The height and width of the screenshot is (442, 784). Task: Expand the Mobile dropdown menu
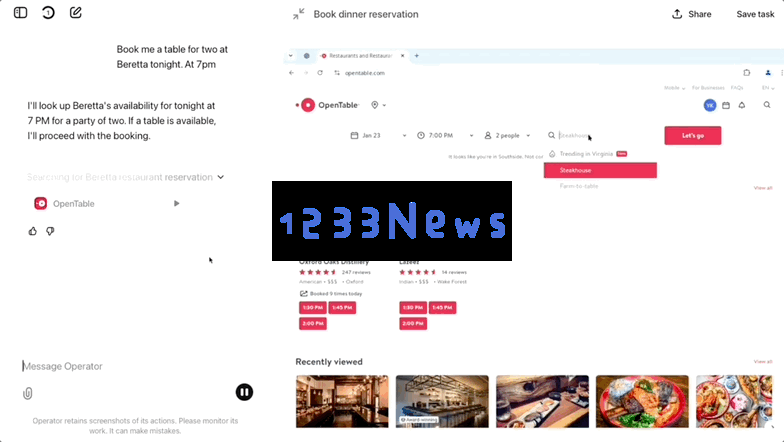coord(674,88)
